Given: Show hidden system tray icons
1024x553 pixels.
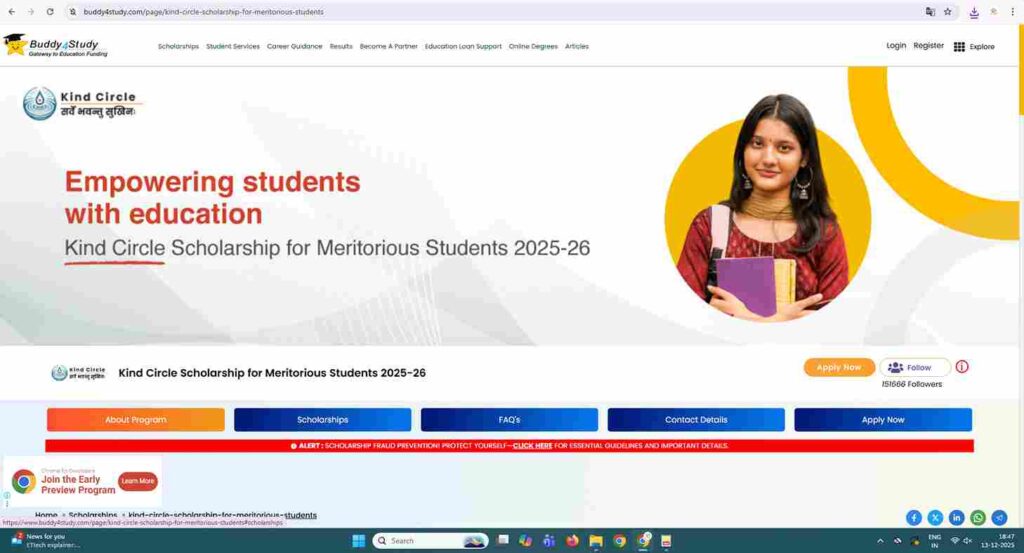Looking at the screenshot, I should pyautogui.click(x=880, y=541).
